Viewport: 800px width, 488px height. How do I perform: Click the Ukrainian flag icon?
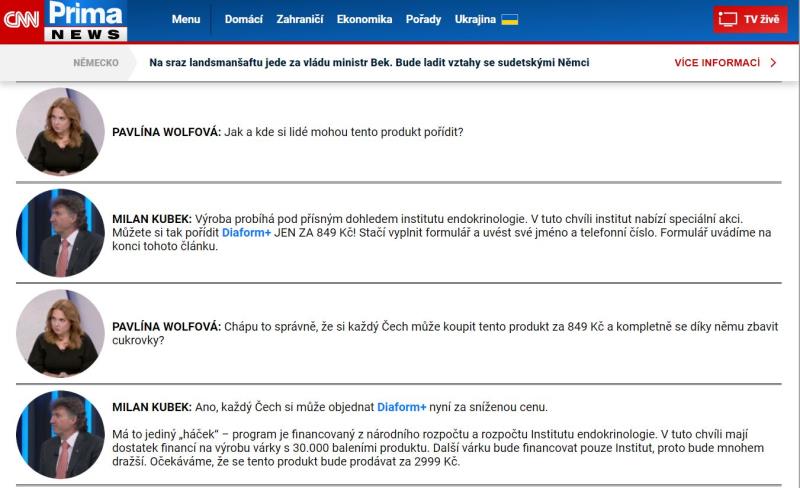point(510,19)
